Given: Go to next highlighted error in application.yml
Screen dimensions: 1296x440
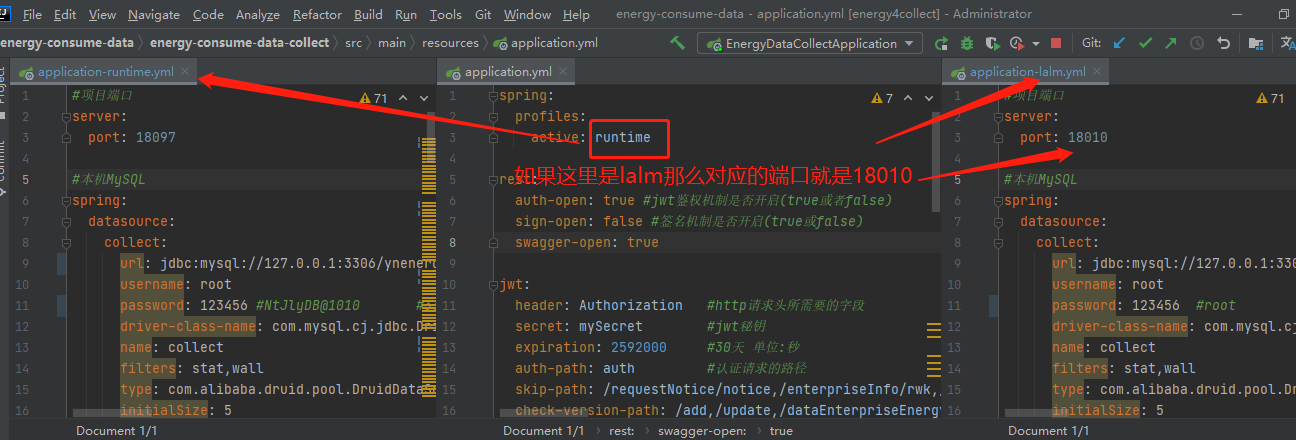Looking at the screenshot, I should coord(927,98).
